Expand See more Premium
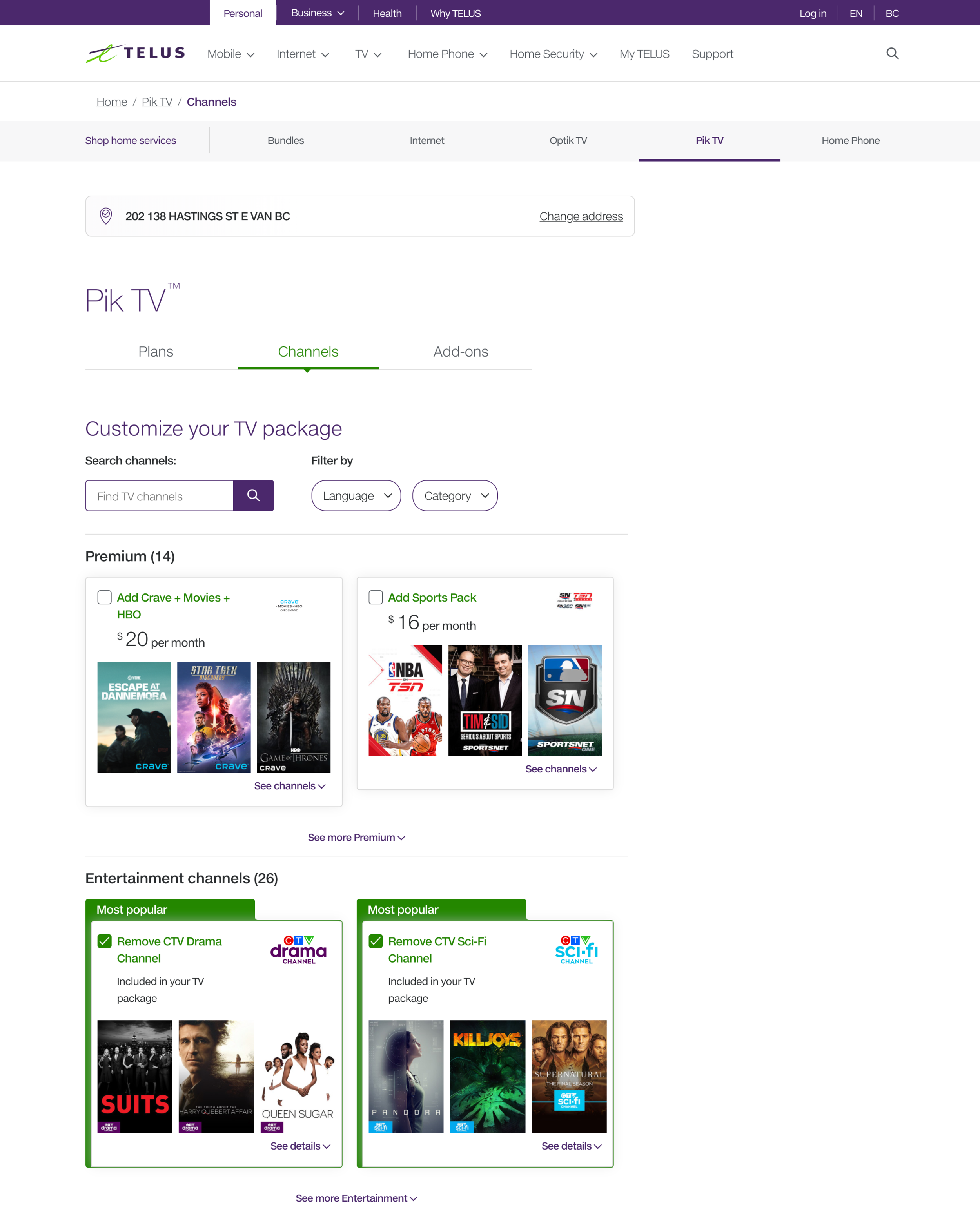Image resolution: width=980 pixels, height=1213 pixels. click(356, 837)
